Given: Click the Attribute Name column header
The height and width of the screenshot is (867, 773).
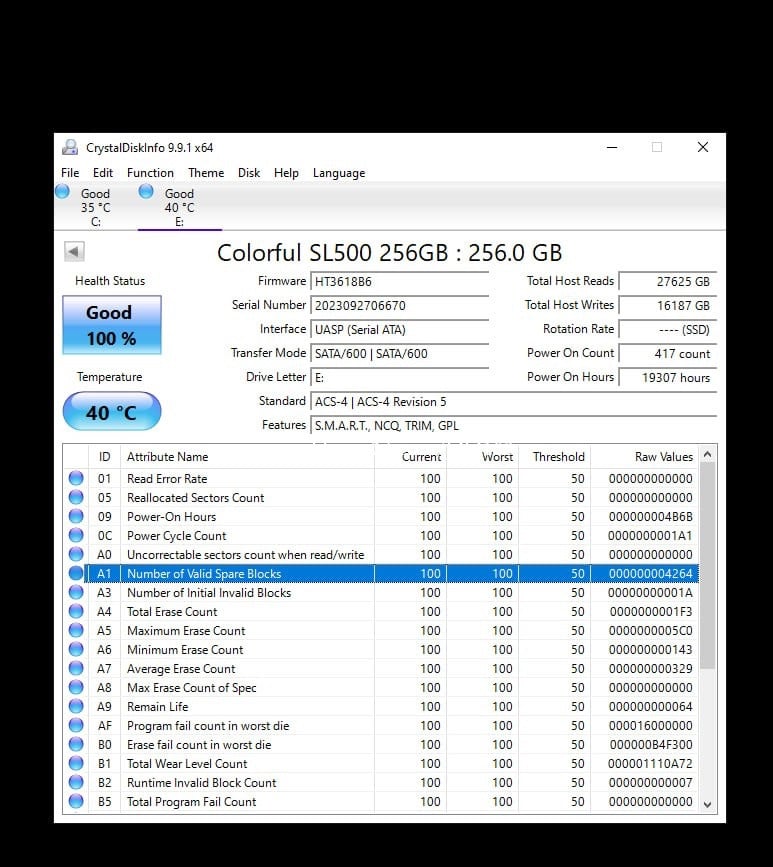Looking at the screenshot, I should click(x=247, y=457).
